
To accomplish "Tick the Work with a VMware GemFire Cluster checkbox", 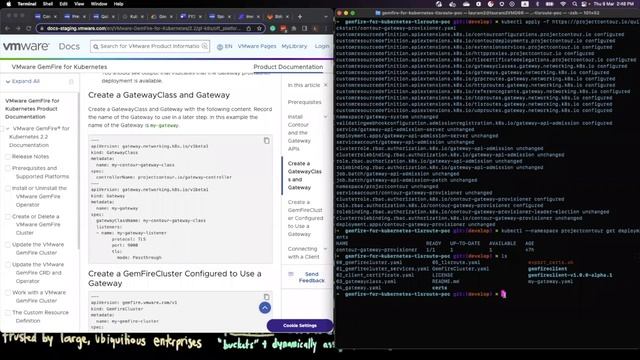I will coord(8,293).
